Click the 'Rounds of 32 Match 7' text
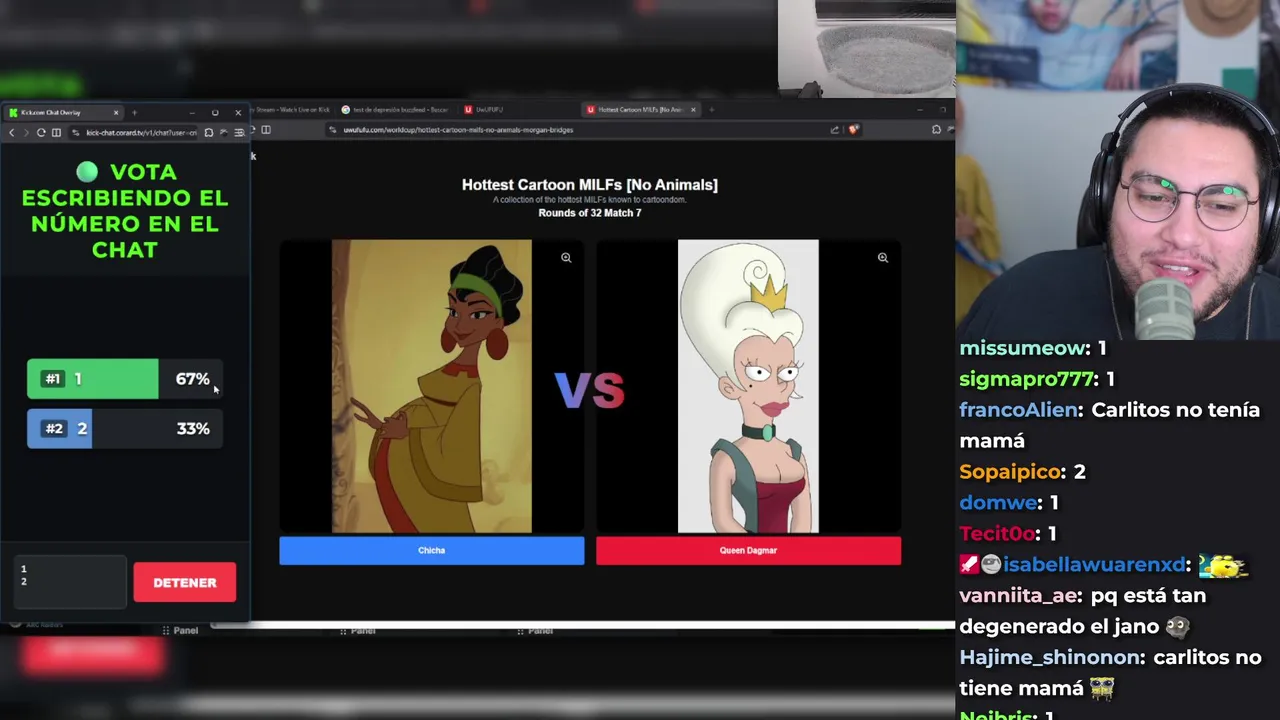The height and width of the screenshot is (720, 1280). click(590, 213)
